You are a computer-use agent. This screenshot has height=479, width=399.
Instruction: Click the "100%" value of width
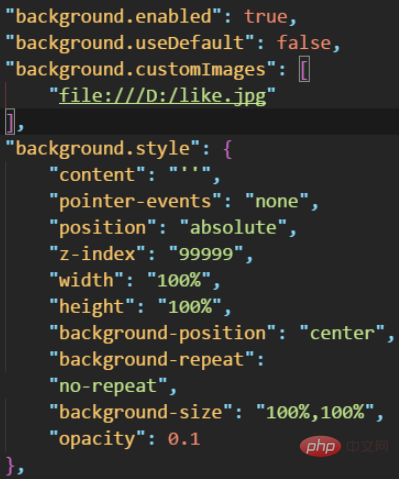(x=179, y=280)
